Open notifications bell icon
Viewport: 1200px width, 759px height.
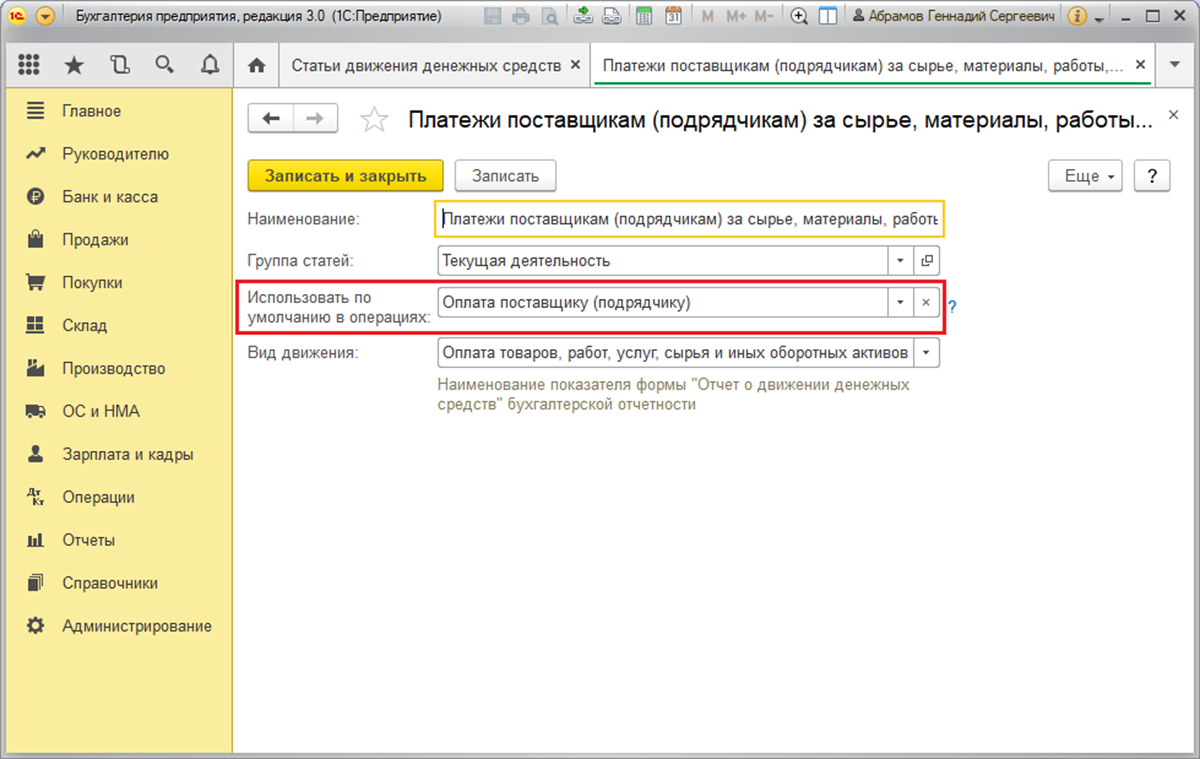(210, 66)
